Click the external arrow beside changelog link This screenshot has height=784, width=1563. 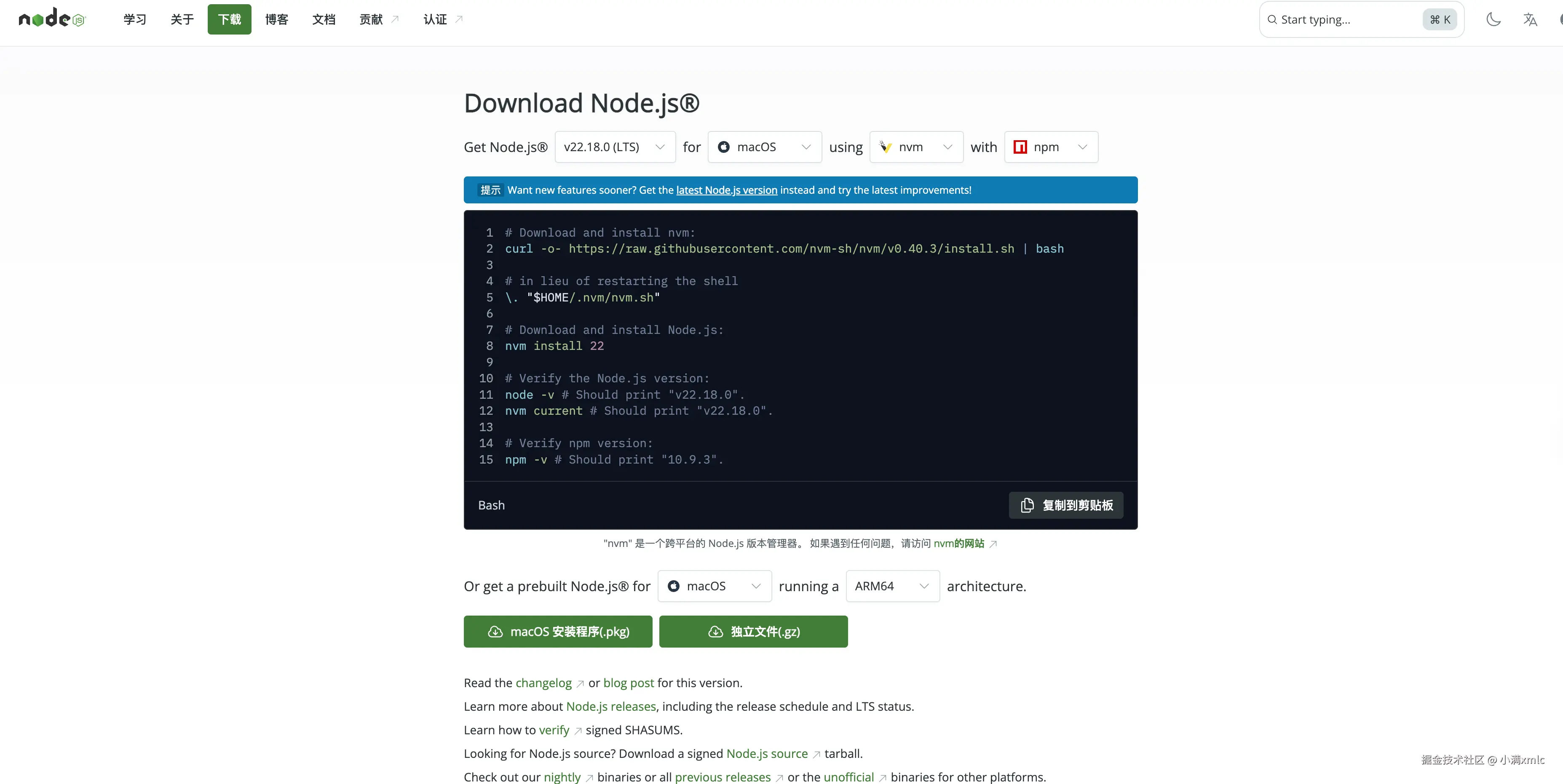(x=580, y=684)
